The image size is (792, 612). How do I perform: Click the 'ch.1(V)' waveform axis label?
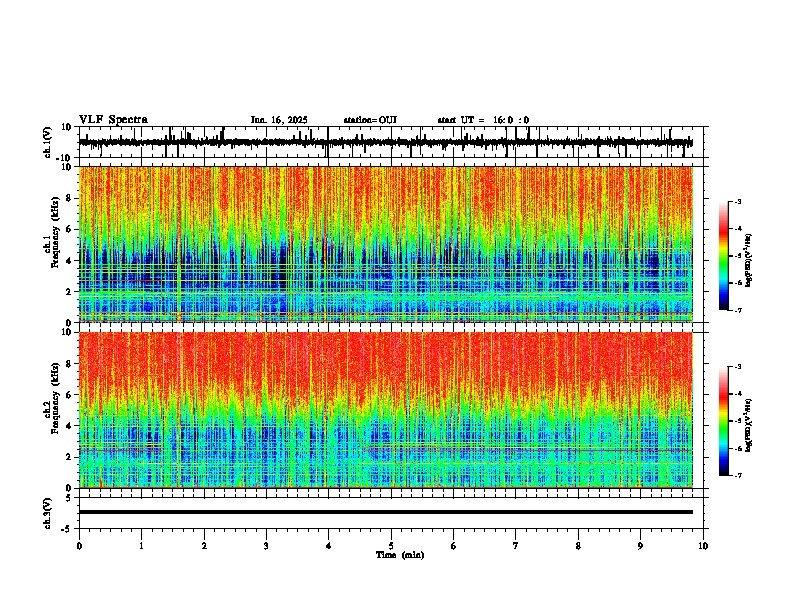(48, 142)
